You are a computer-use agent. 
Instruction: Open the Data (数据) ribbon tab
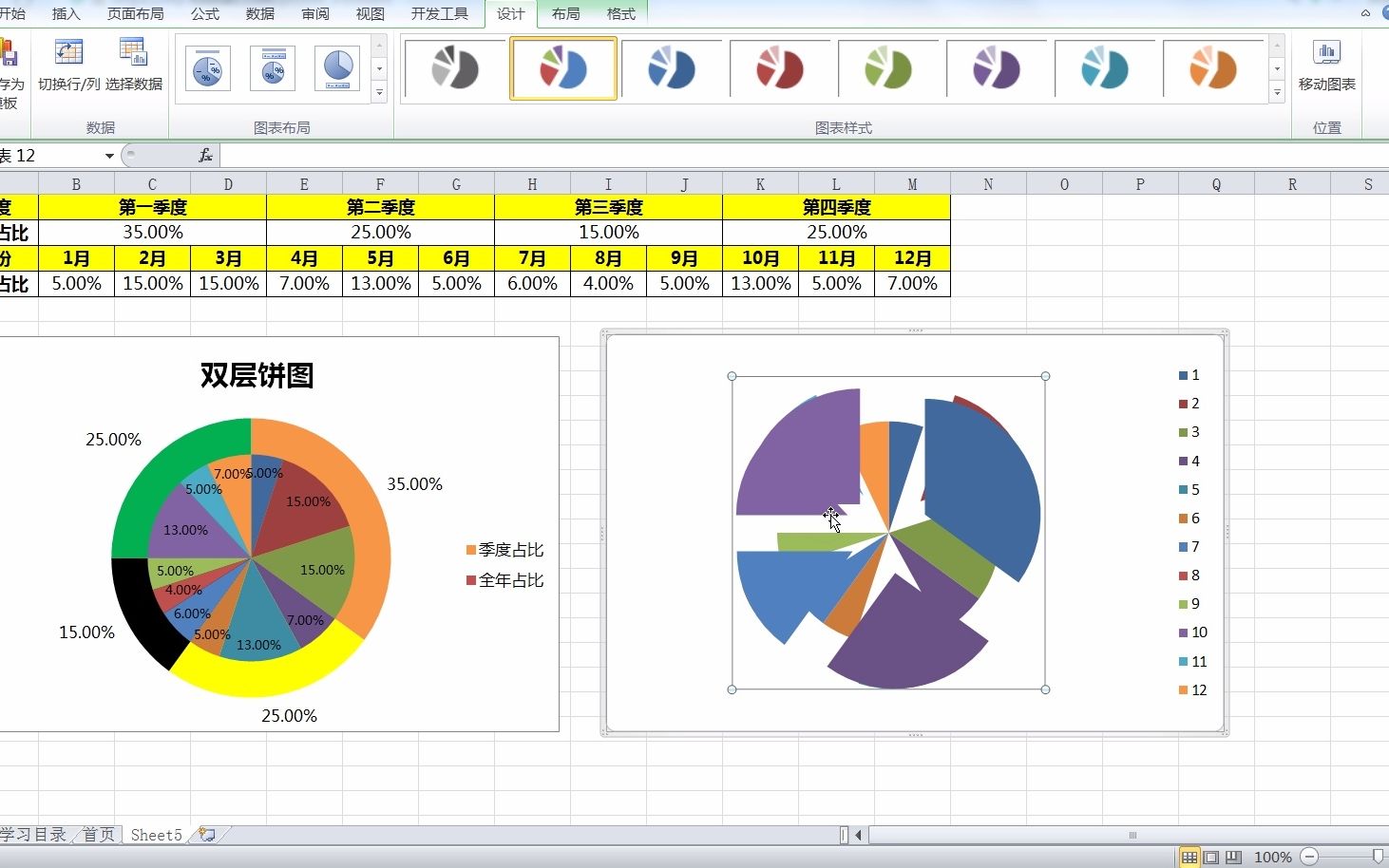[259, 13]
